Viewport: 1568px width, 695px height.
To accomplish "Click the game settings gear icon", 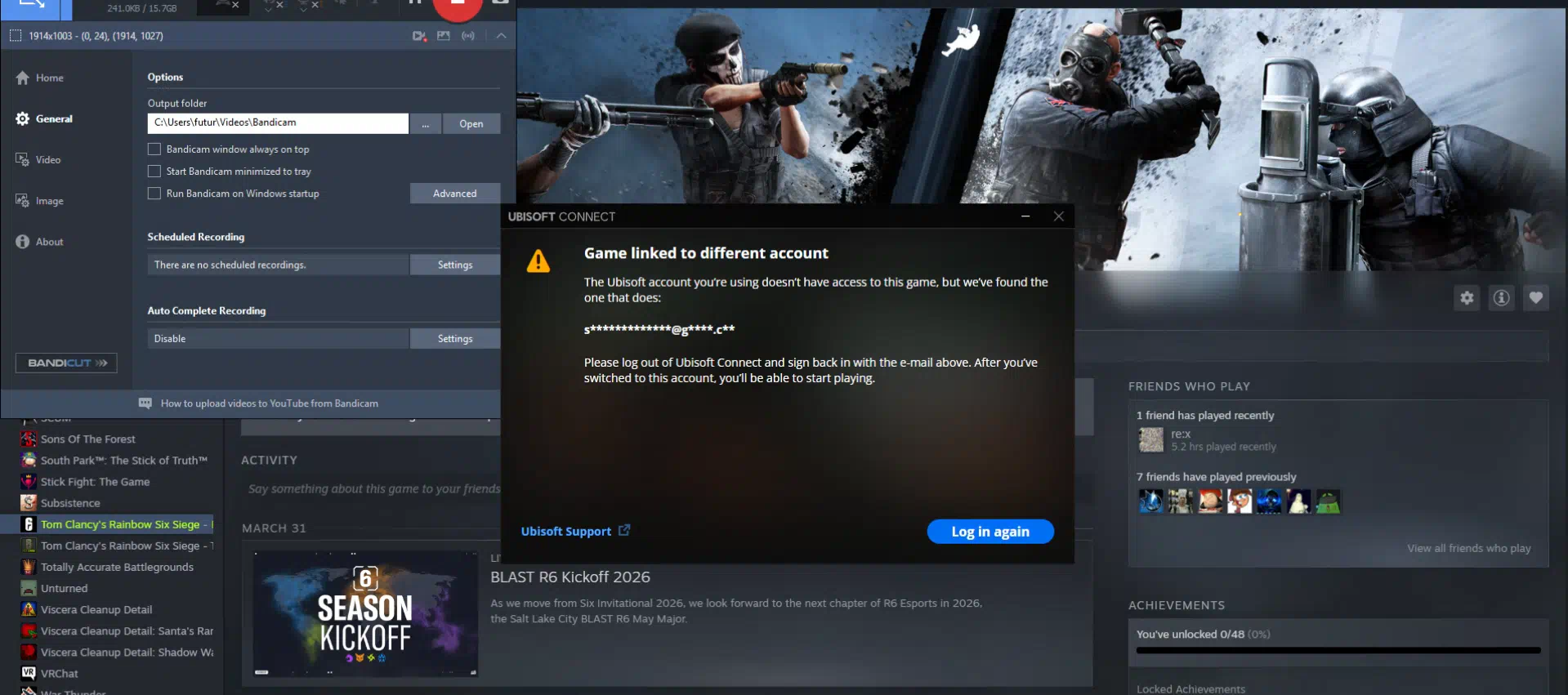I will pos(1467,298).
